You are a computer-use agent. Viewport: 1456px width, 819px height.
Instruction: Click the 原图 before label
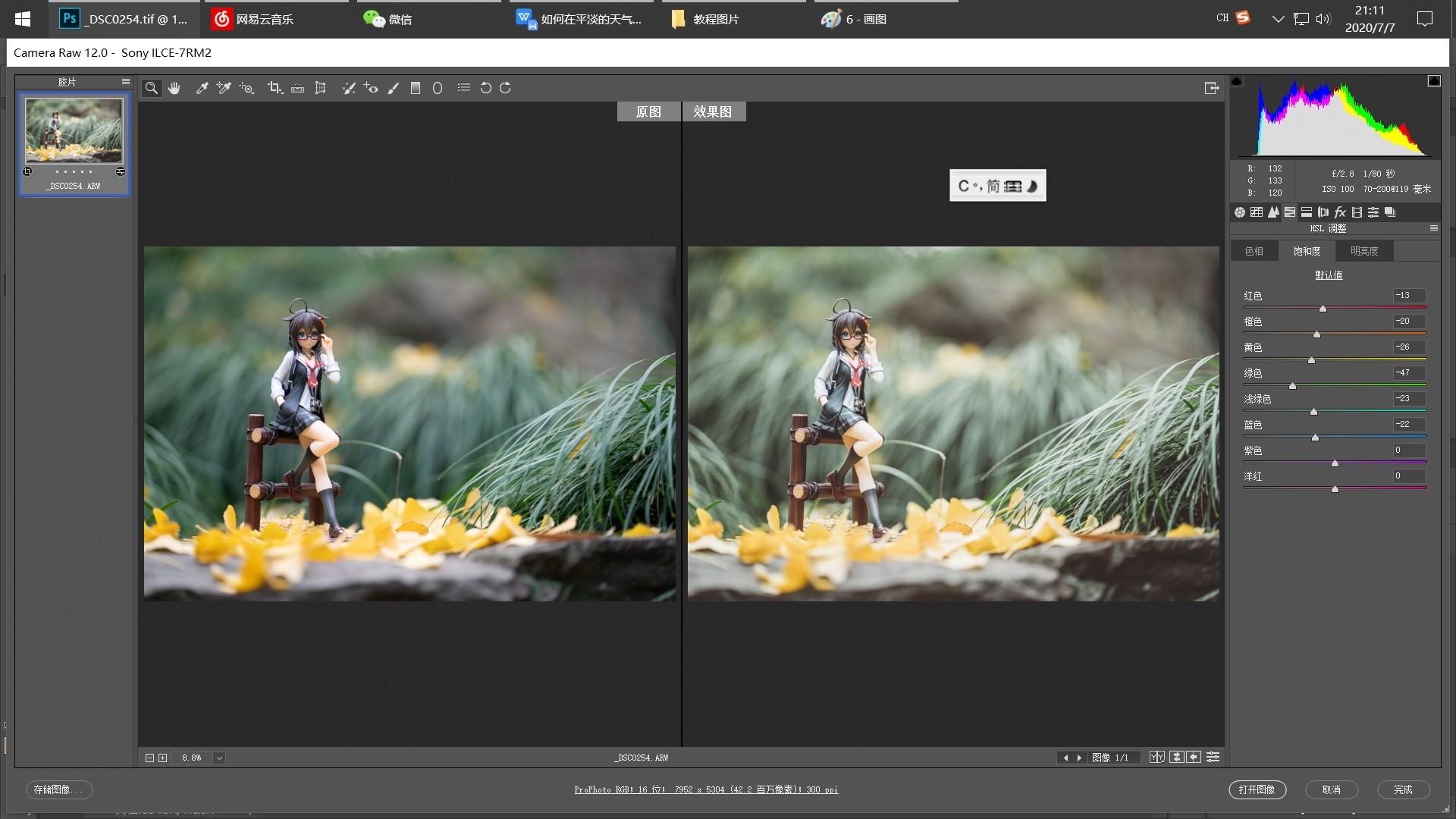click(x=648, y=111)
